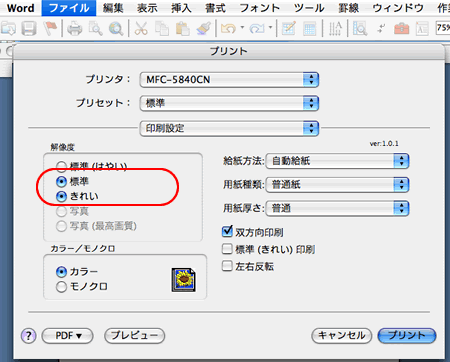
Task: Open the ファイル menu
Action: pos(69,8)
